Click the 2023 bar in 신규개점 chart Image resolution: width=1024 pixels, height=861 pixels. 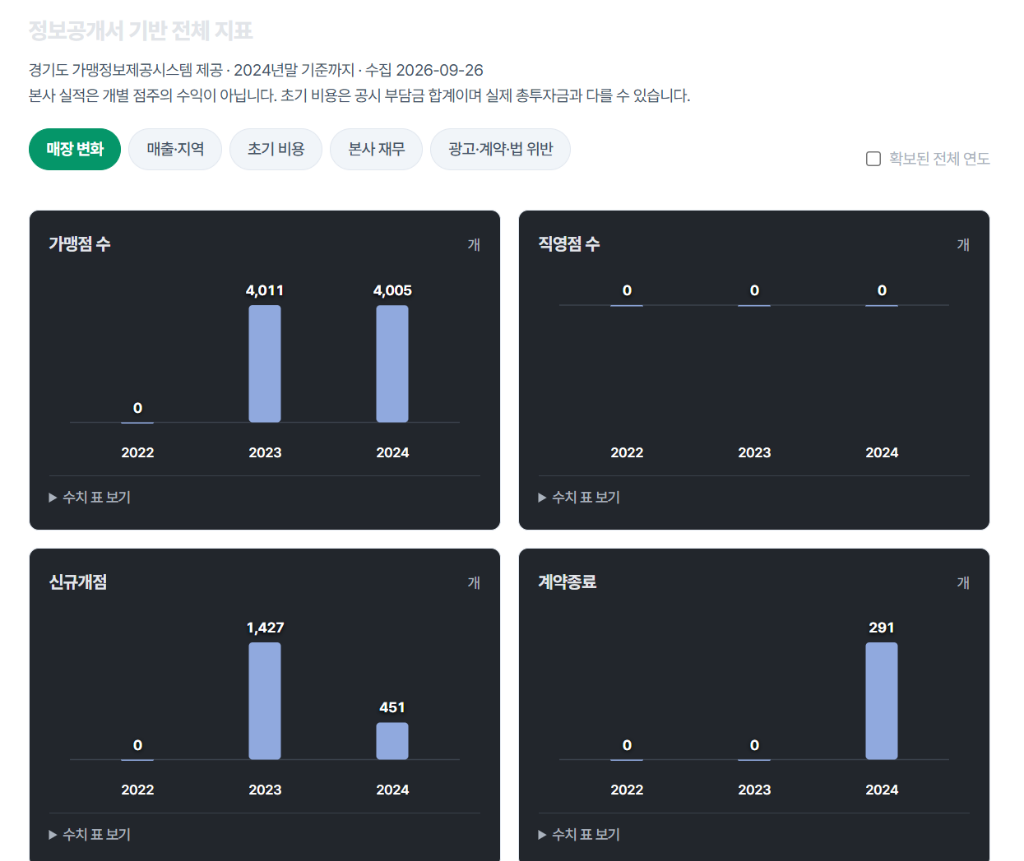(264, 701)
